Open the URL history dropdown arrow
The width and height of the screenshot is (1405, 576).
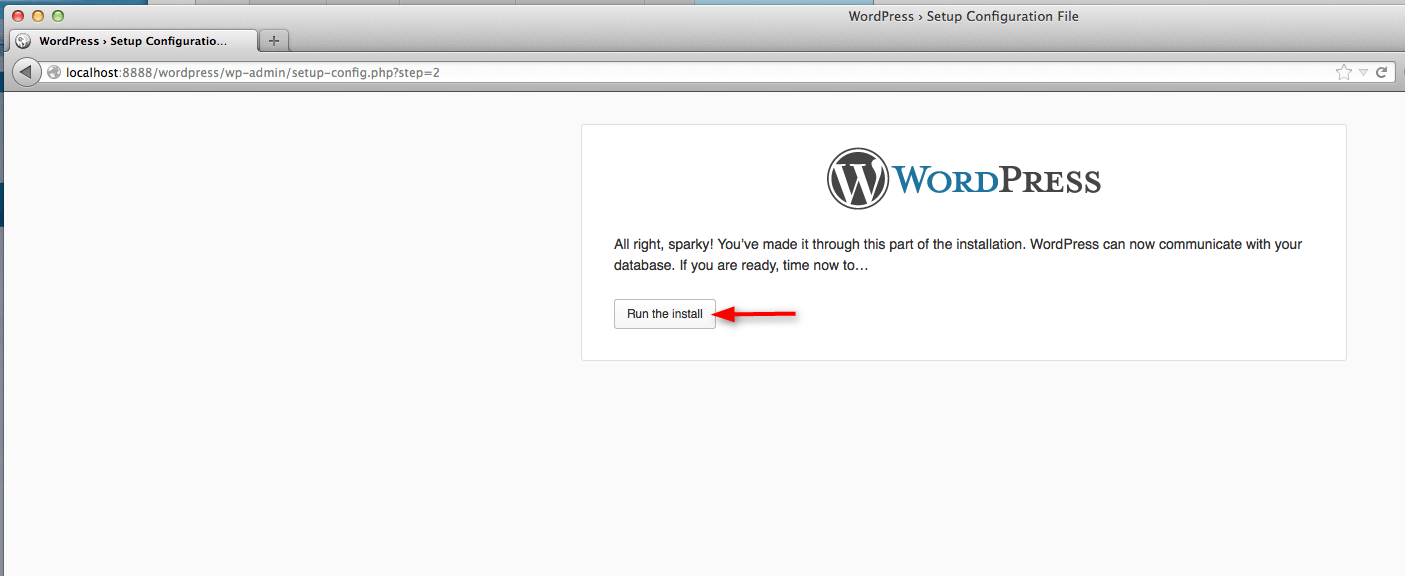pos(1363,73)
